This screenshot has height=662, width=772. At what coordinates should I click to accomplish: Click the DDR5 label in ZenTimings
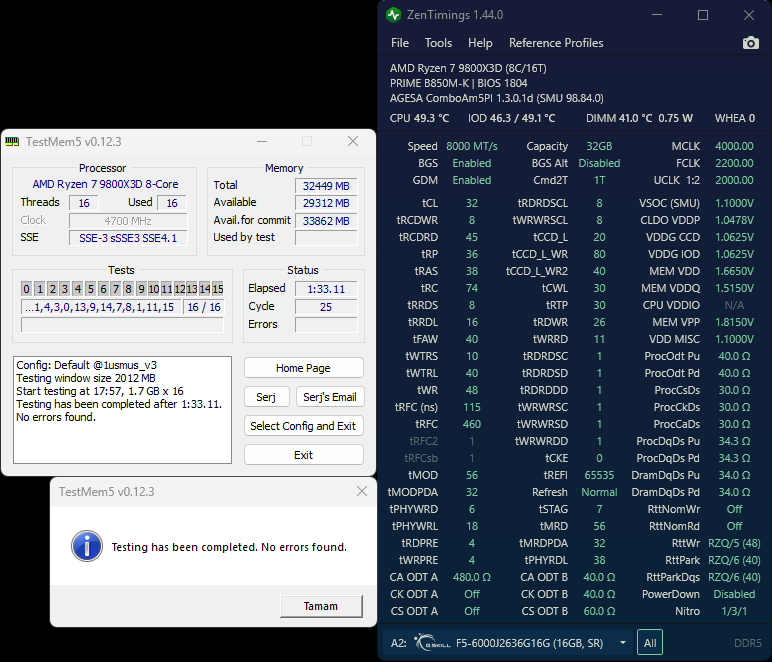tap(747, 643)
